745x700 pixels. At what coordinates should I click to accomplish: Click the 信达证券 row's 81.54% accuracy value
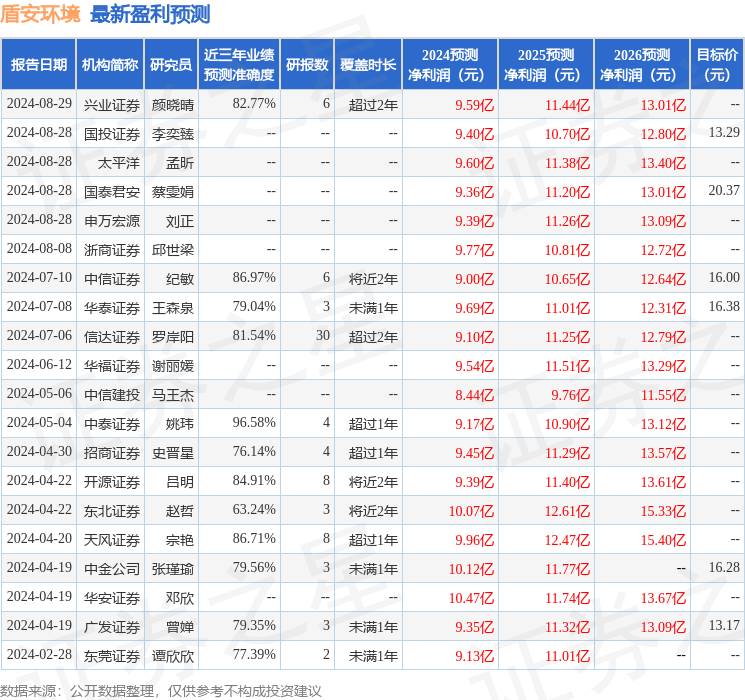pos(253,336)
